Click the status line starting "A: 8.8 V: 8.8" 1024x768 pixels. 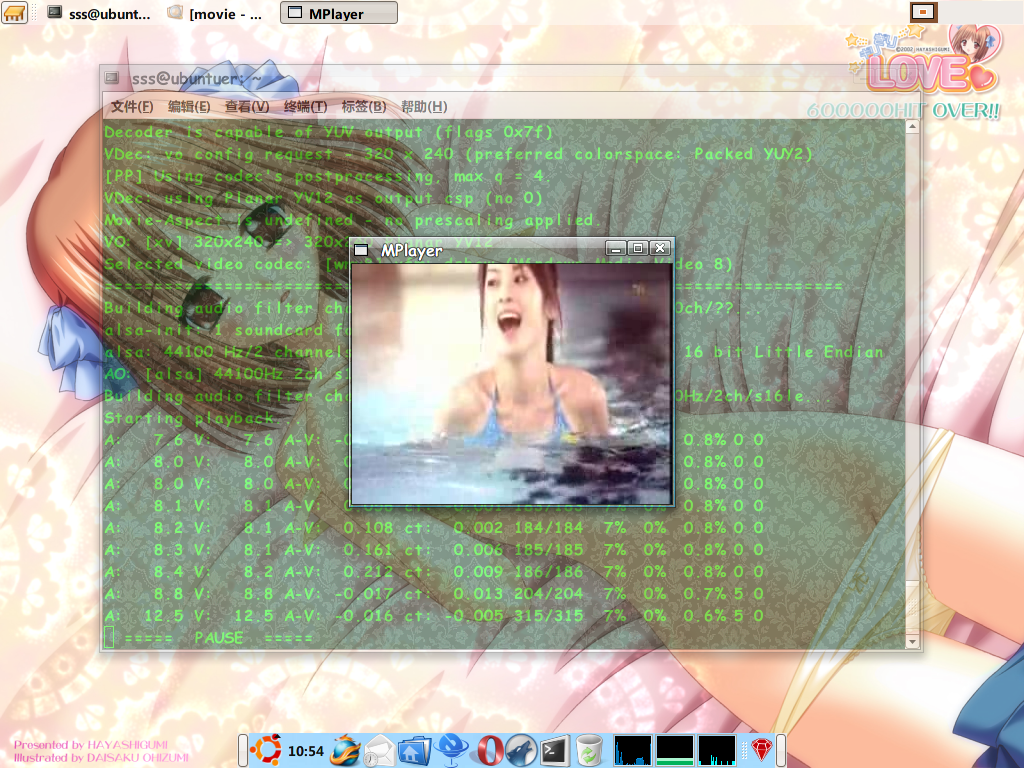point(434,593)
